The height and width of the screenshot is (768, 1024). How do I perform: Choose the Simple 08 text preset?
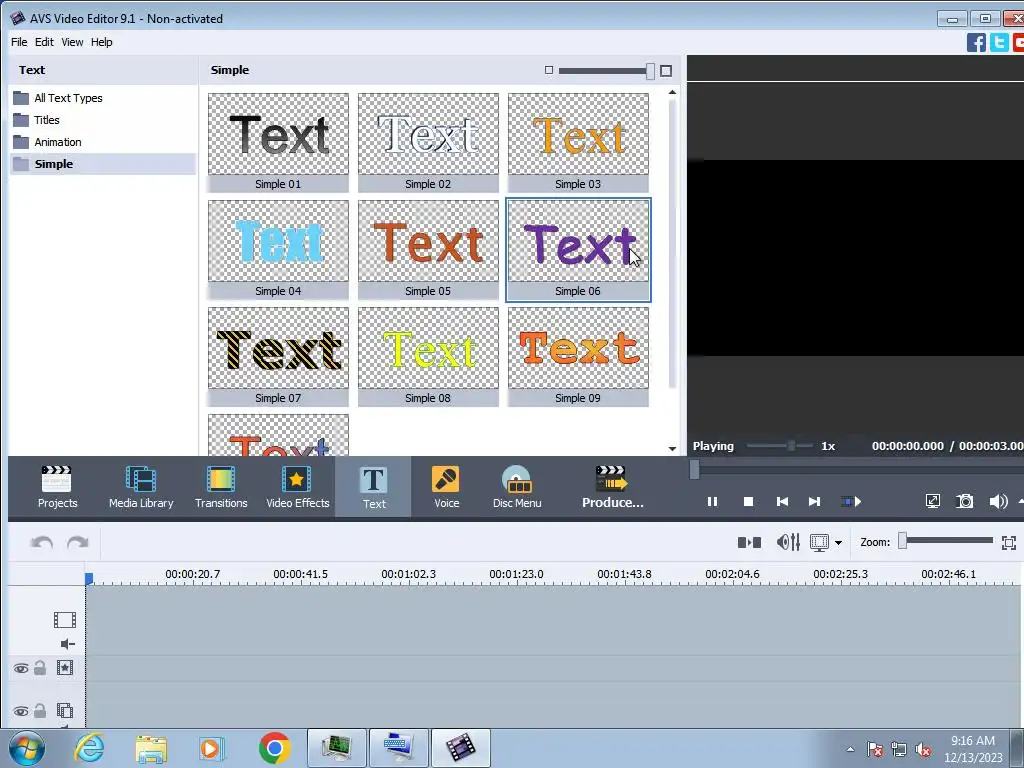[x=428, y=357]
